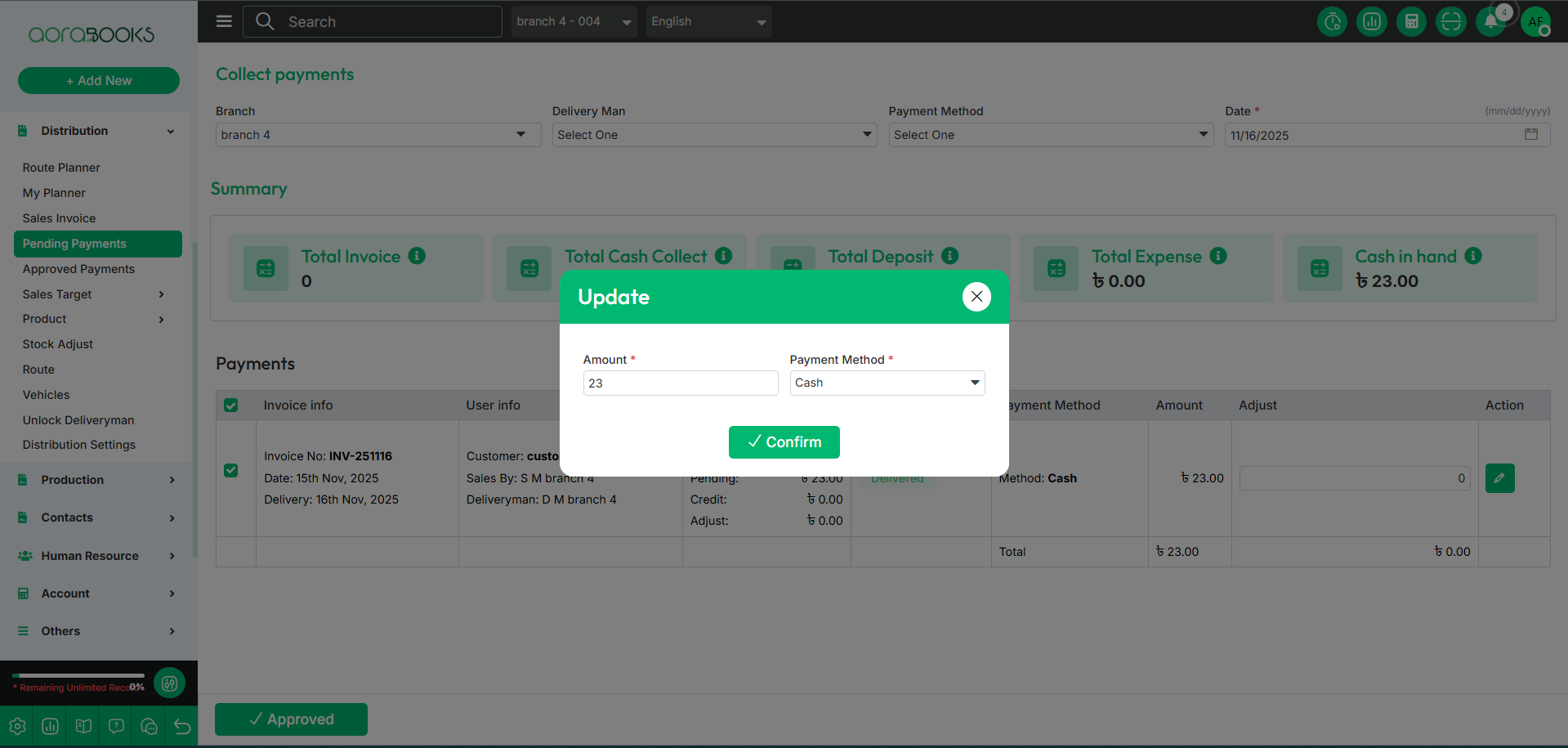Click the Cash in hand info icon
This screenshot has width=1568, height=748.
(x=1473, y=256)
